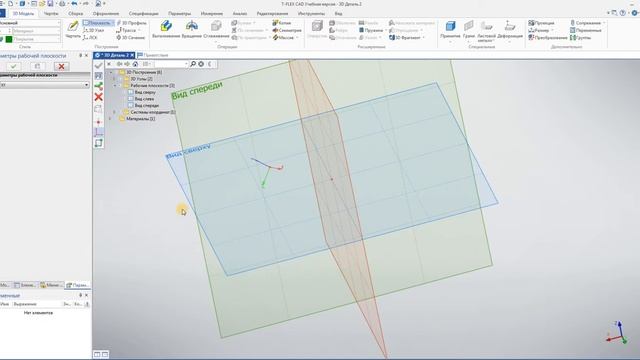The width and height of the screenshot is (640, 360).
Task: Click the Переменные variables tool
Action: click(x=586, y=30)
